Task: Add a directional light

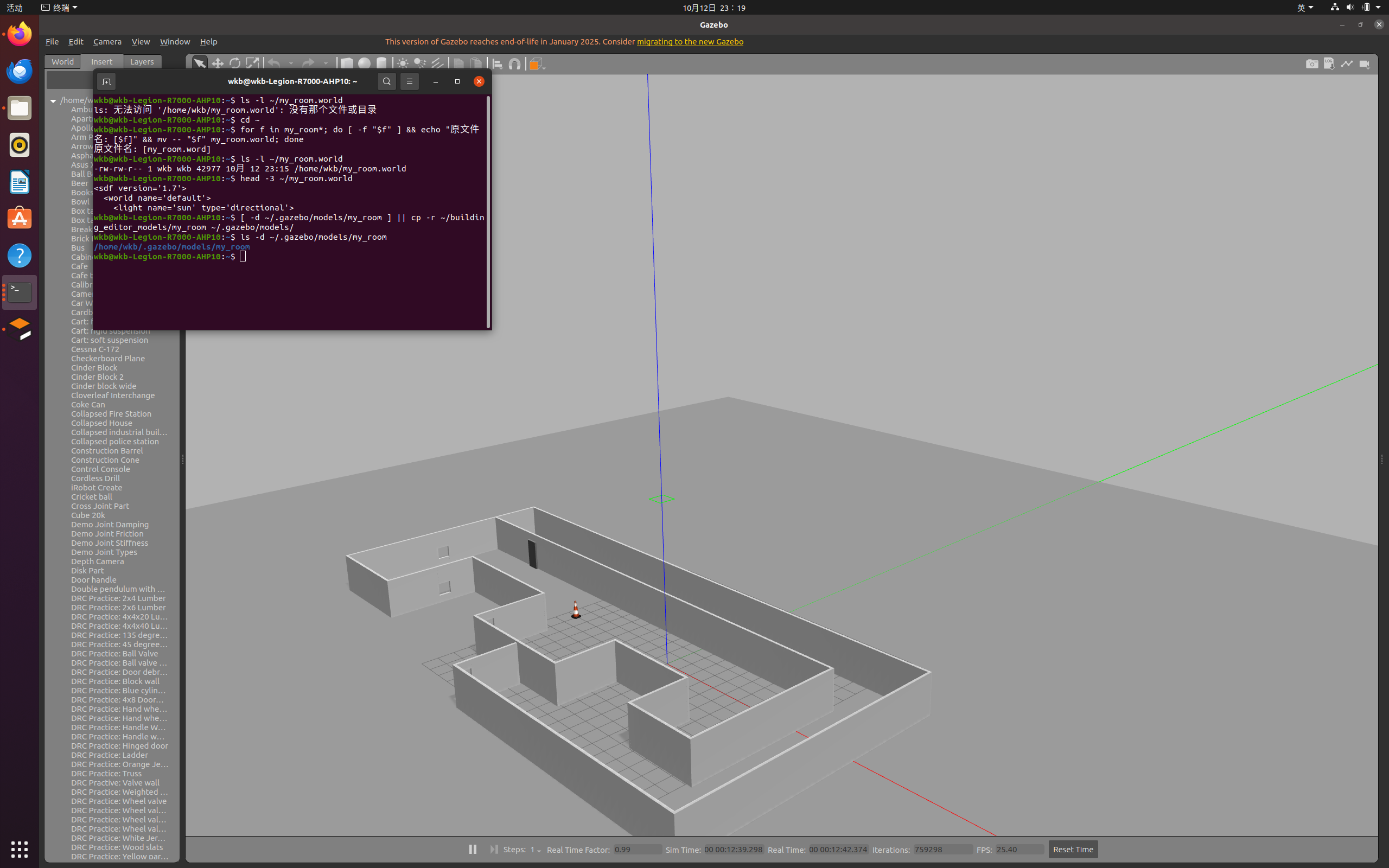Action: coord(437,63)
